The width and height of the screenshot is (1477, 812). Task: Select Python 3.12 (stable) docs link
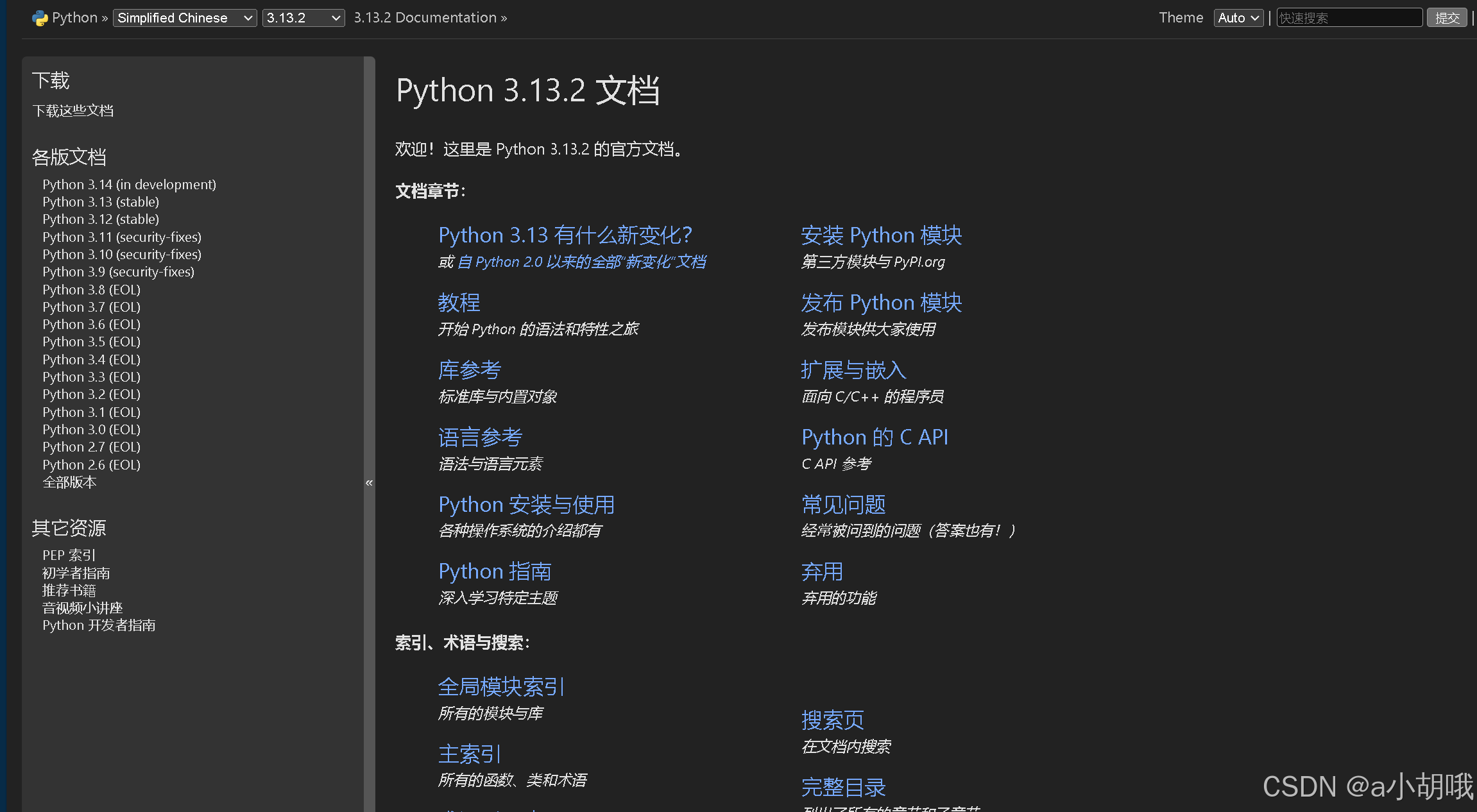click(x=101, y=219)
